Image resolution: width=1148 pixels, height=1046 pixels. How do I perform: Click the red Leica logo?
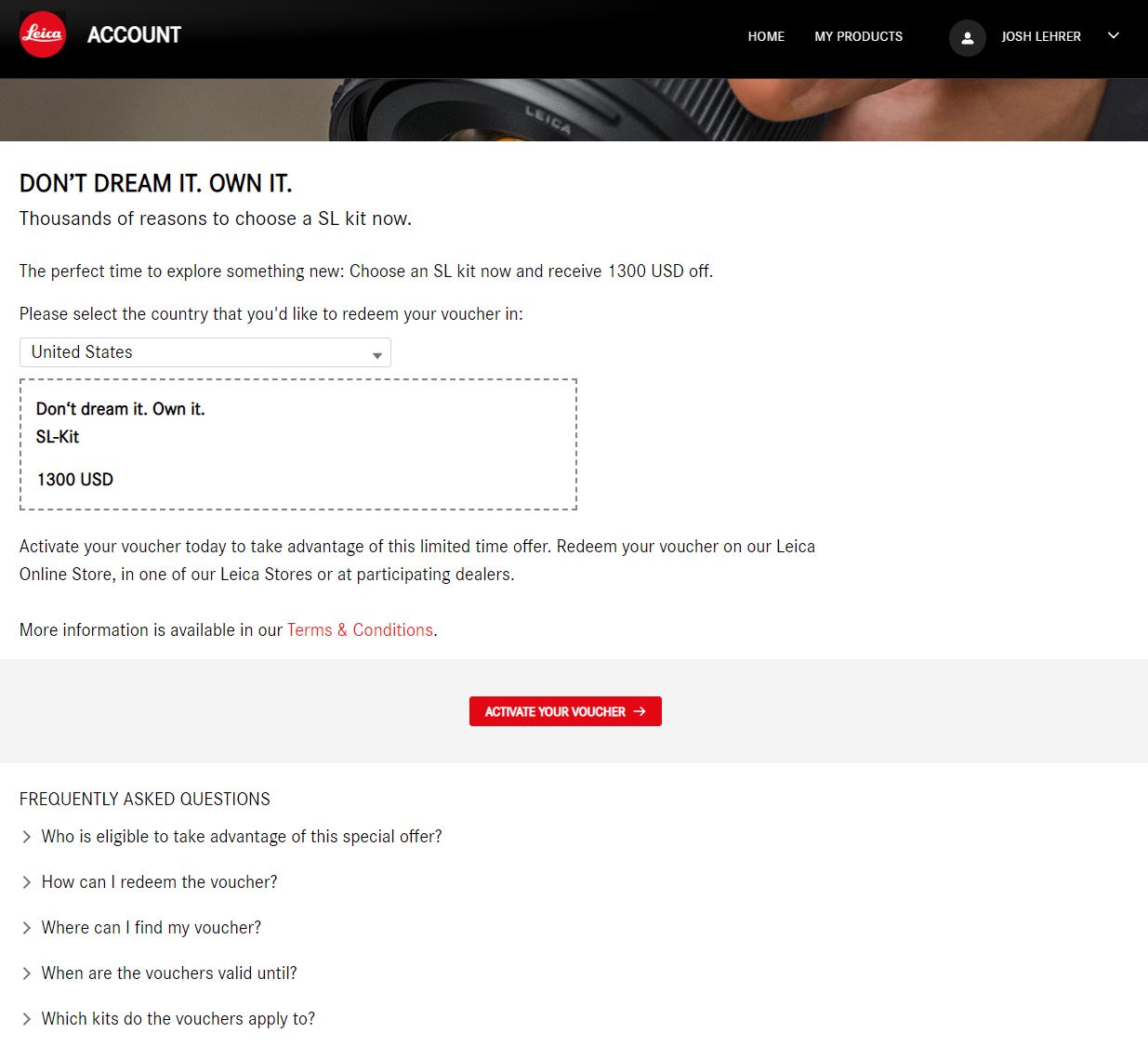[x=43, y=35]
